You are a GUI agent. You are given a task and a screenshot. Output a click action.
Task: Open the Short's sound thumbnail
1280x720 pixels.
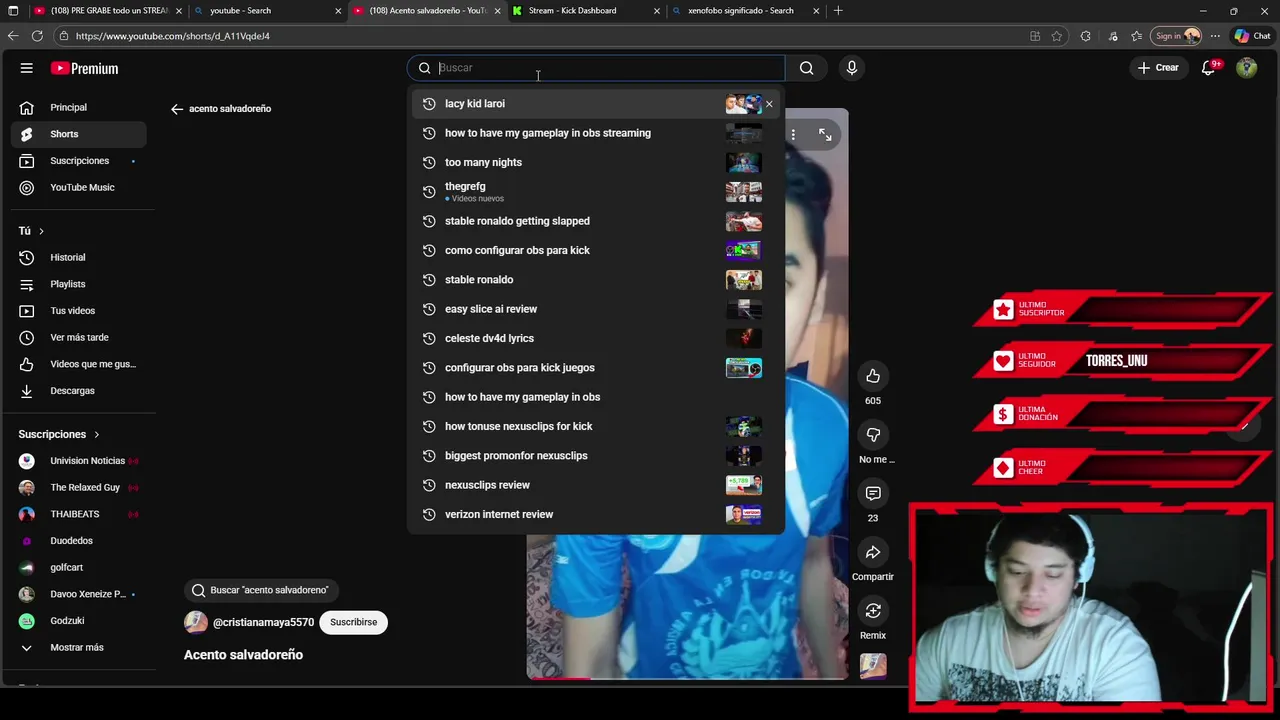pos(873,666)
